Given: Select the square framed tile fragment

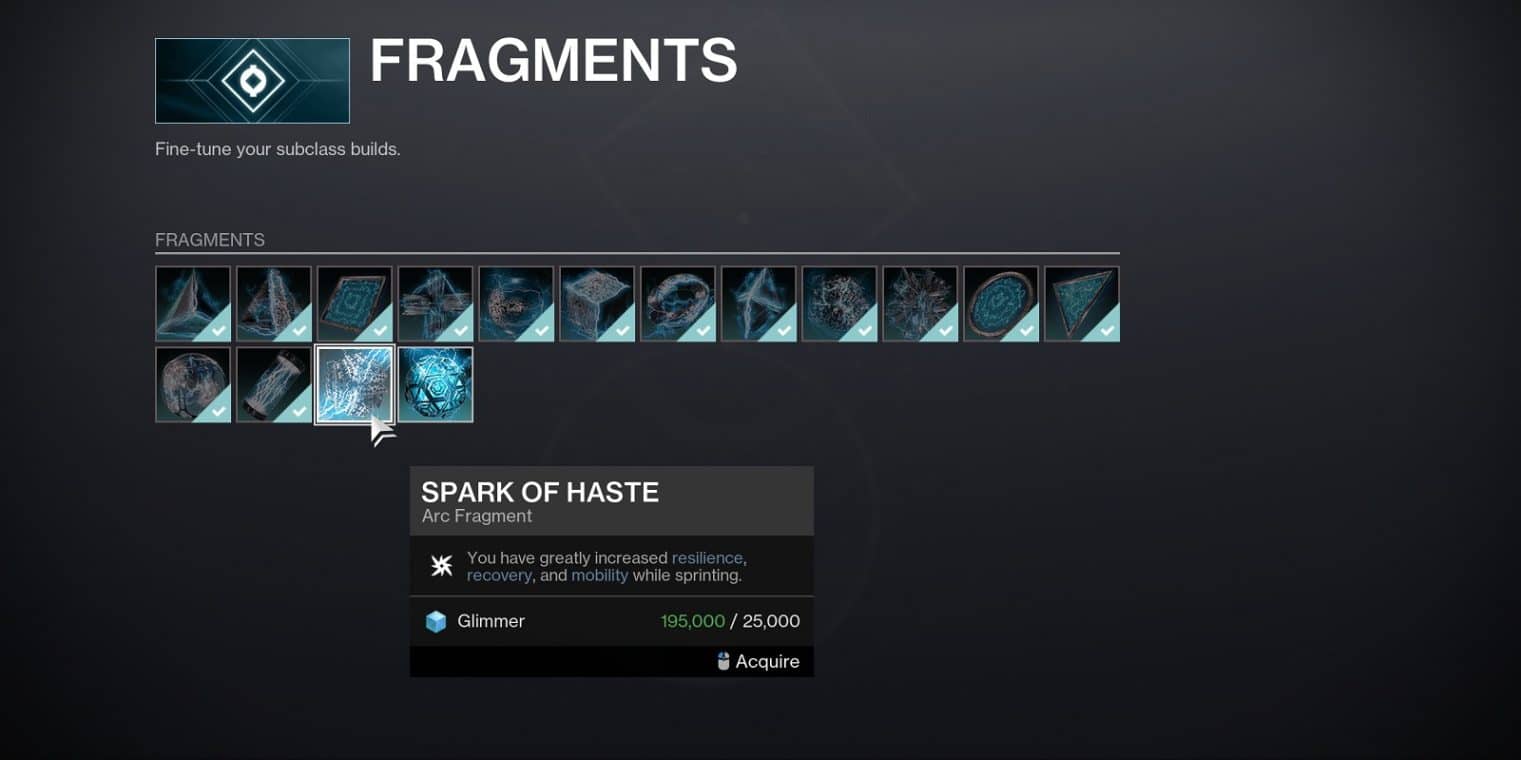Looking at the screenshot, I should point(355,303).
